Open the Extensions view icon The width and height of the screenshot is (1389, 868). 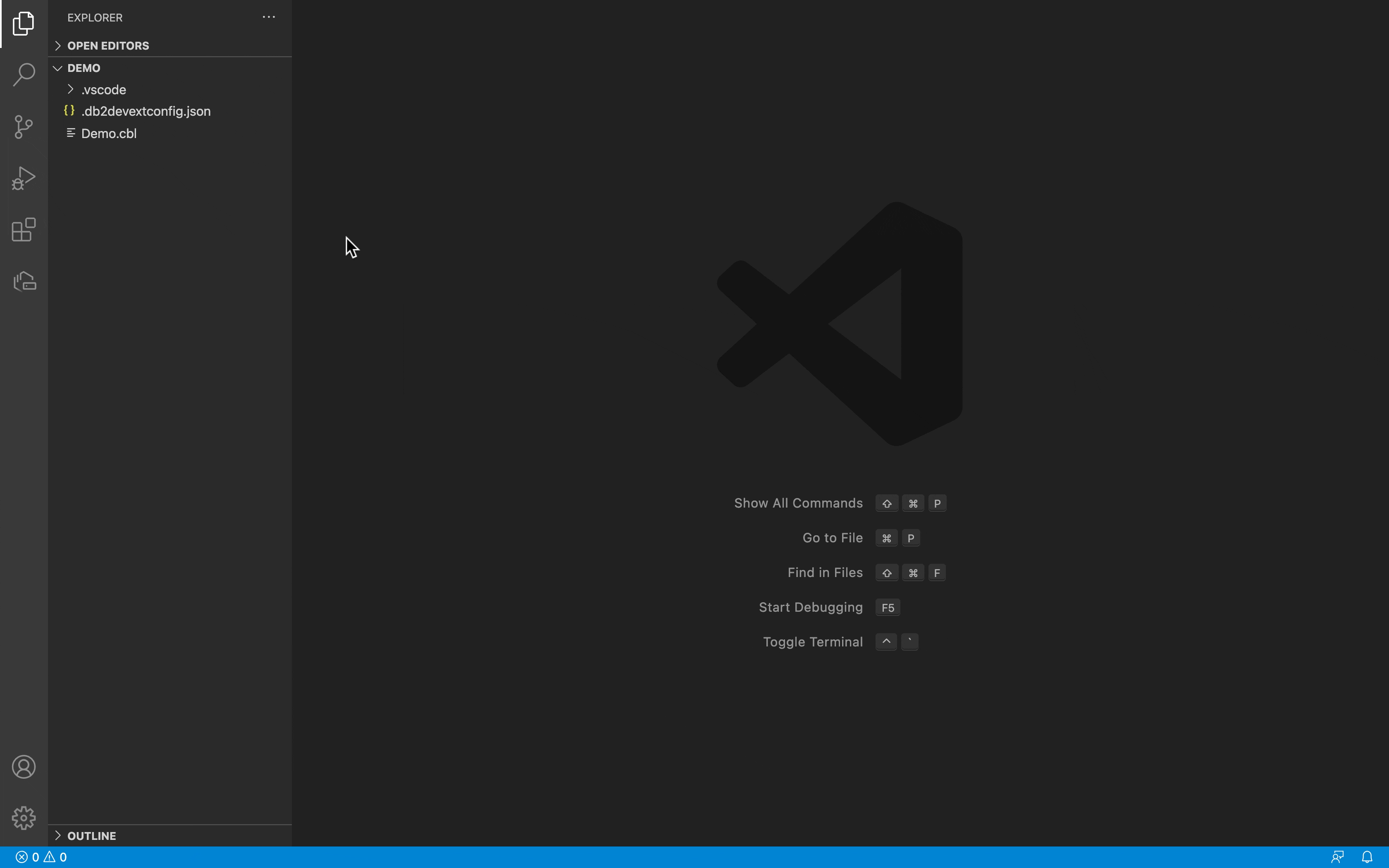pos(24,230)
